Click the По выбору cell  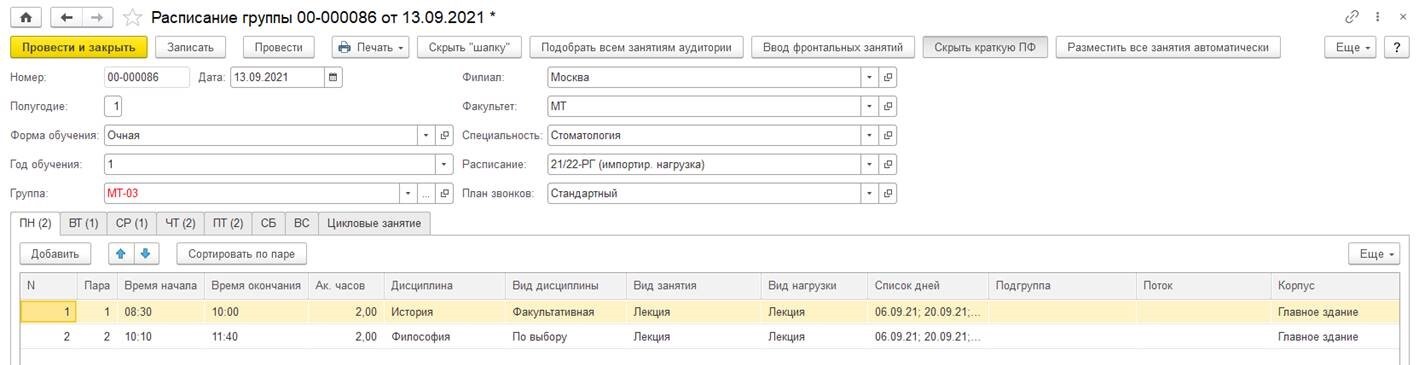click(565, 337)
